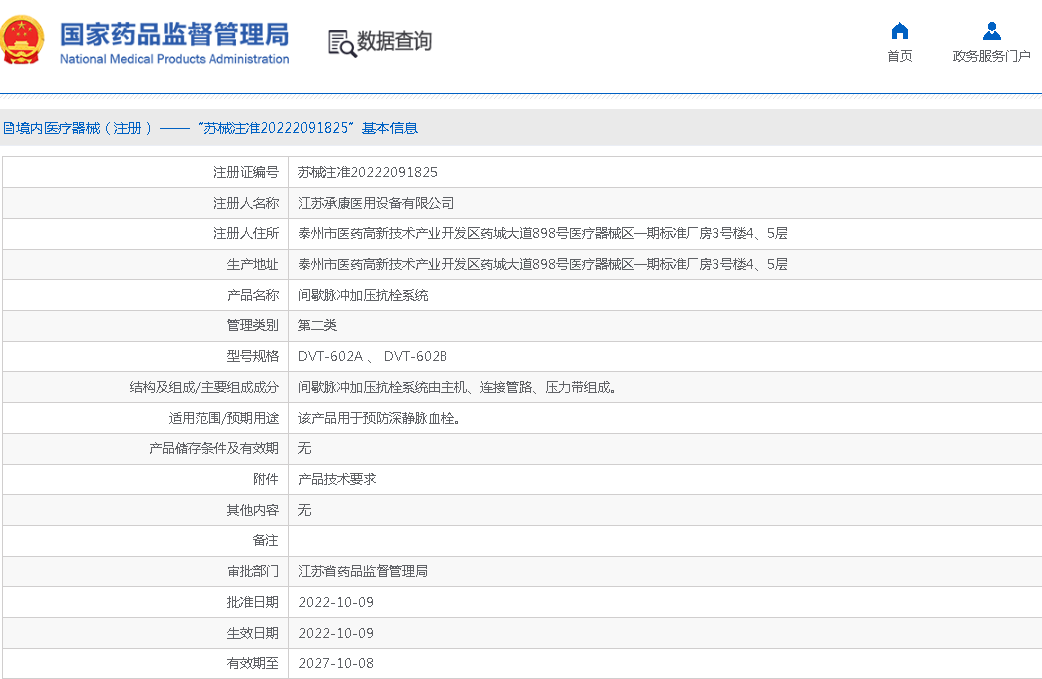Click the 境内医疗器械（注册）基本信息 heading
Screen dimensions: 1042x679
[210, 128]
